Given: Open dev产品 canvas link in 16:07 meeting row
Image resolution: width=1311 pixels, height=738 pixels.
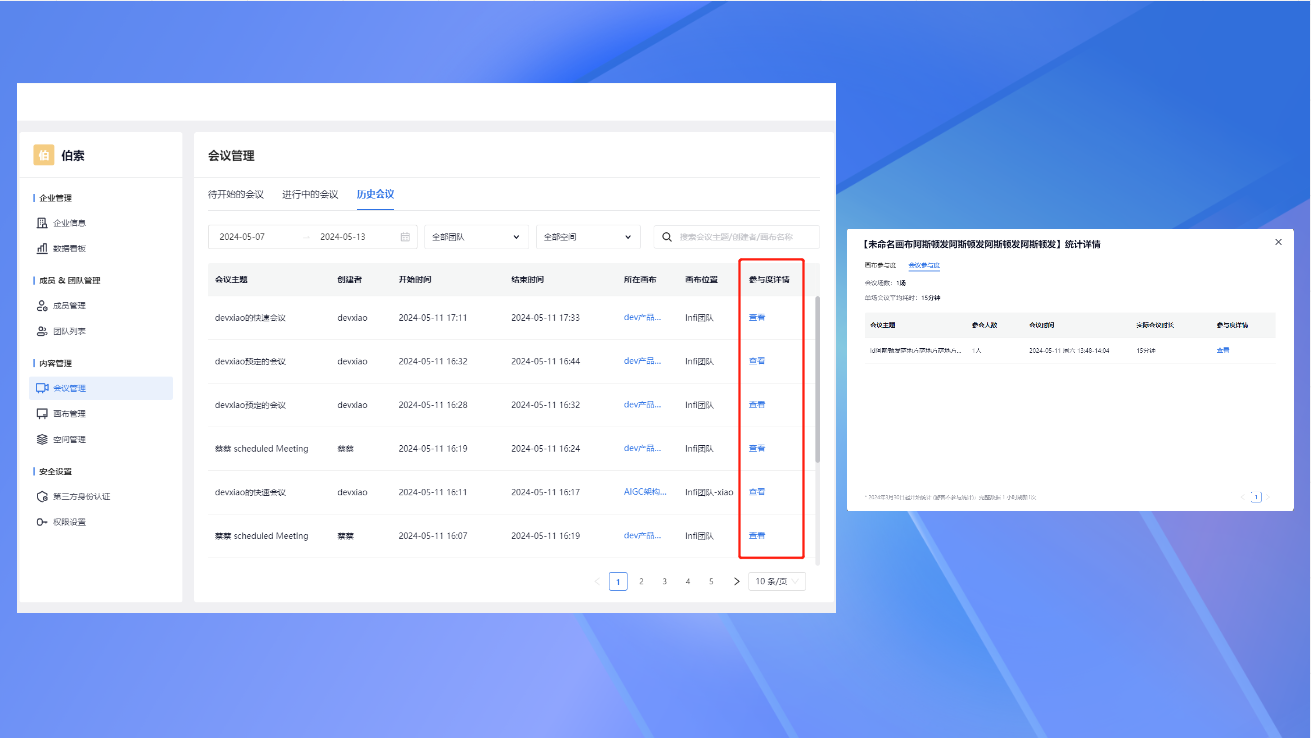Looking at the screenshot, I should coord(642,536).
